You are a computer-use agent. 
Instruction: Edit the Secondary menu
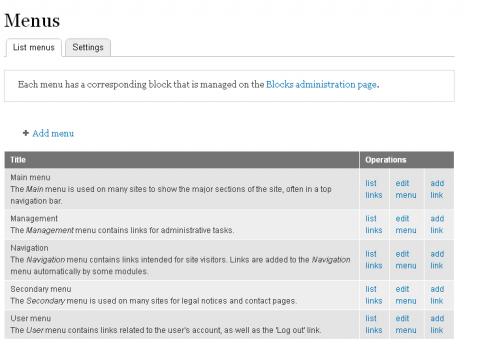pos(406,295)
